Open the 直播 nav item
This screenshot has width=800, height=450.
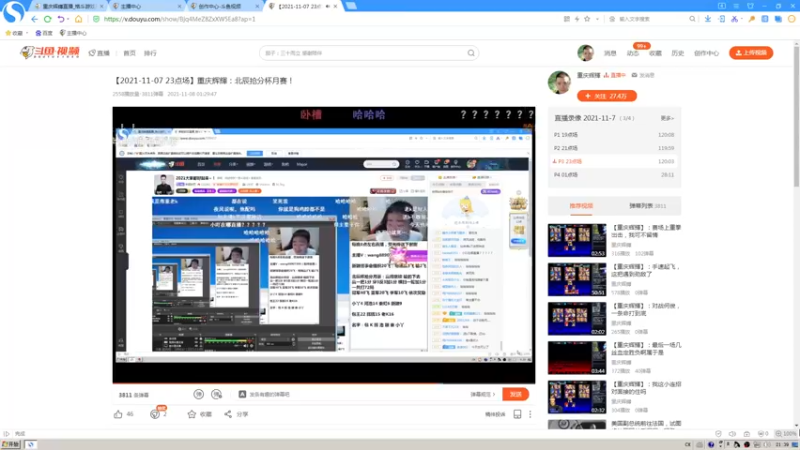pyautogui.click(x=99, y=53)
